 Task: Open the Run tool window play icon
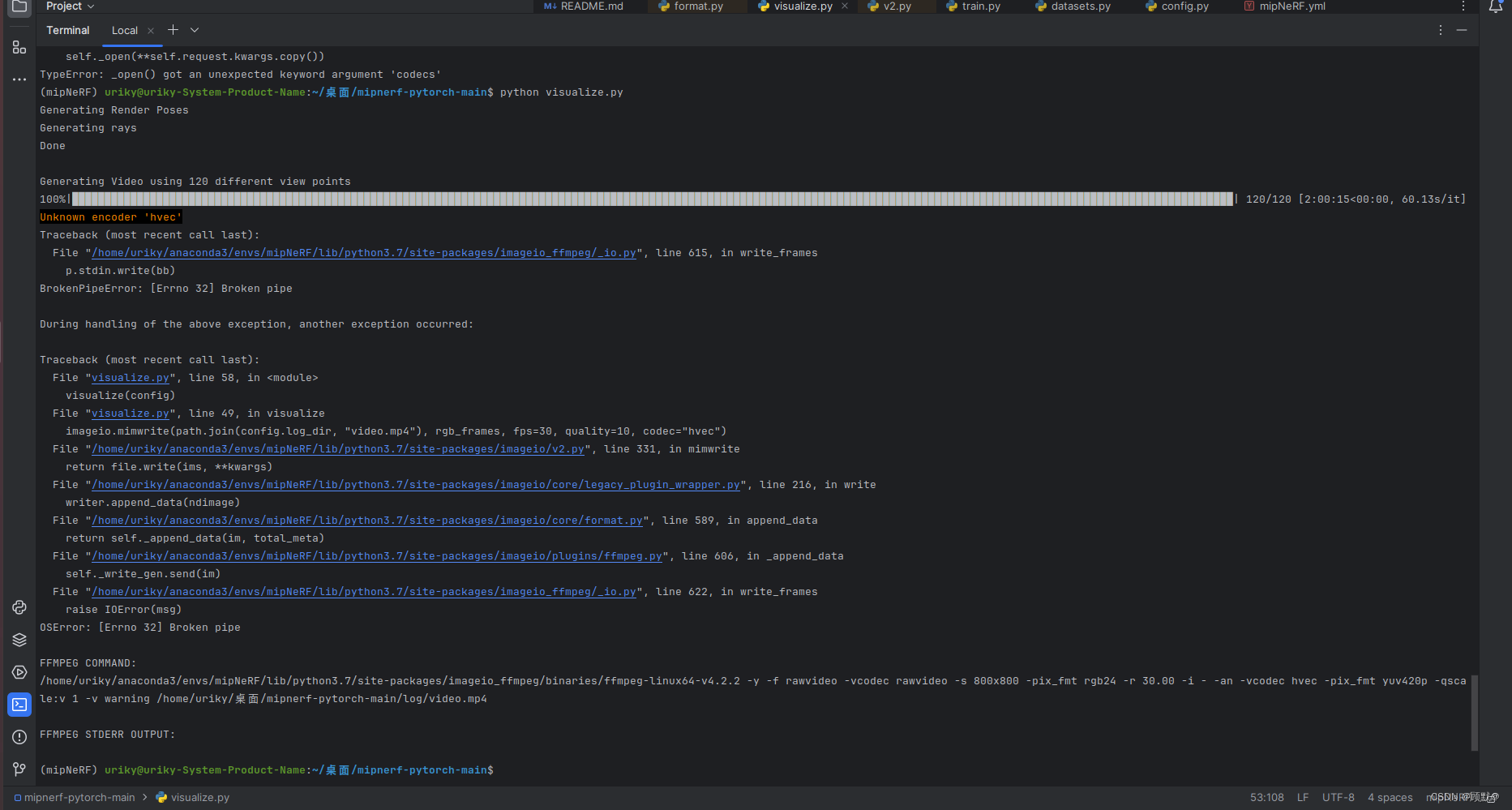pos(19,672)
